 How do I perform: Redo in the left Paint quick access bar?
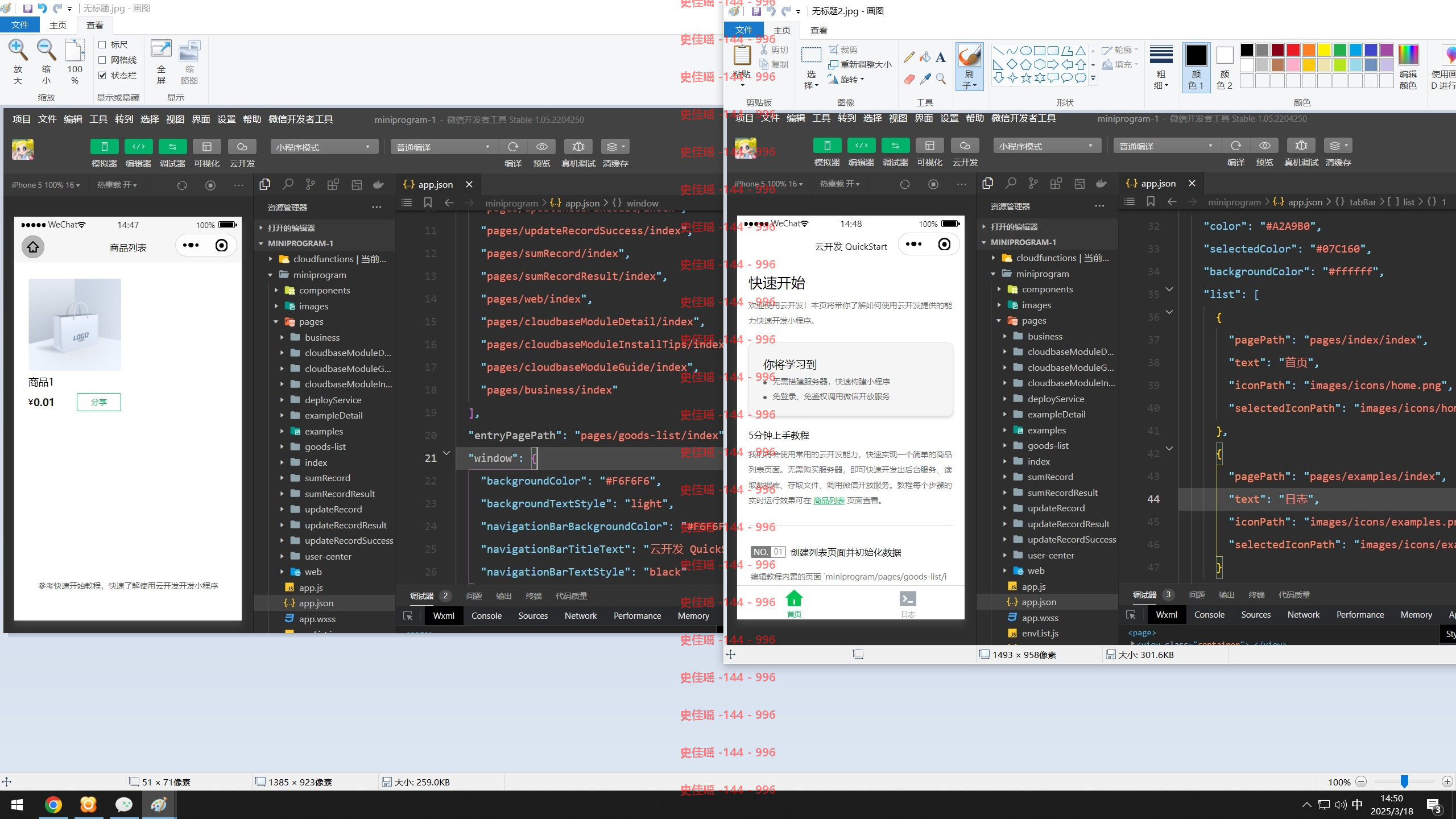point(57,9)
